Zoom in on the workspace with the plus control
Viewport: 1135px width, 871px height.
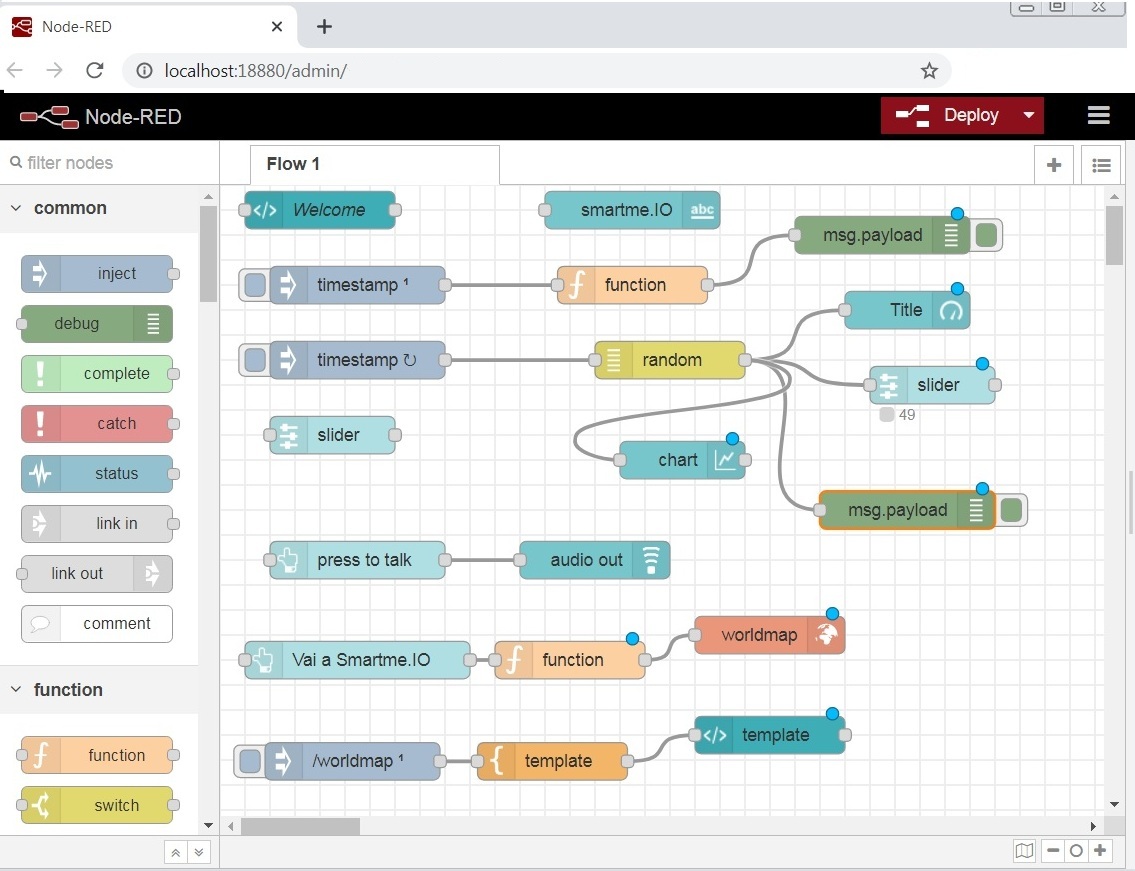pyautogui.click(x=1100, y=850)
